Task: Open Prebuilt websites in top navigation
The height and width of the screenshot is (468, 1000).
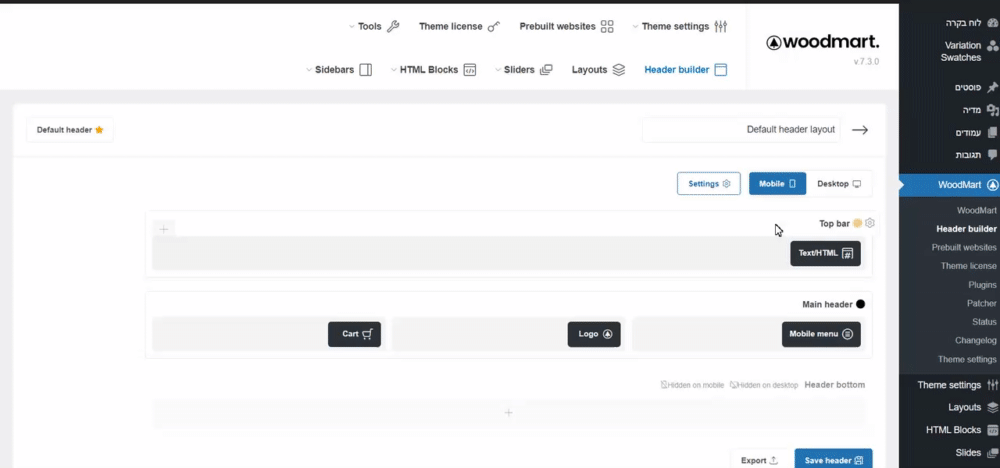Action: click(x=566, y=27)
